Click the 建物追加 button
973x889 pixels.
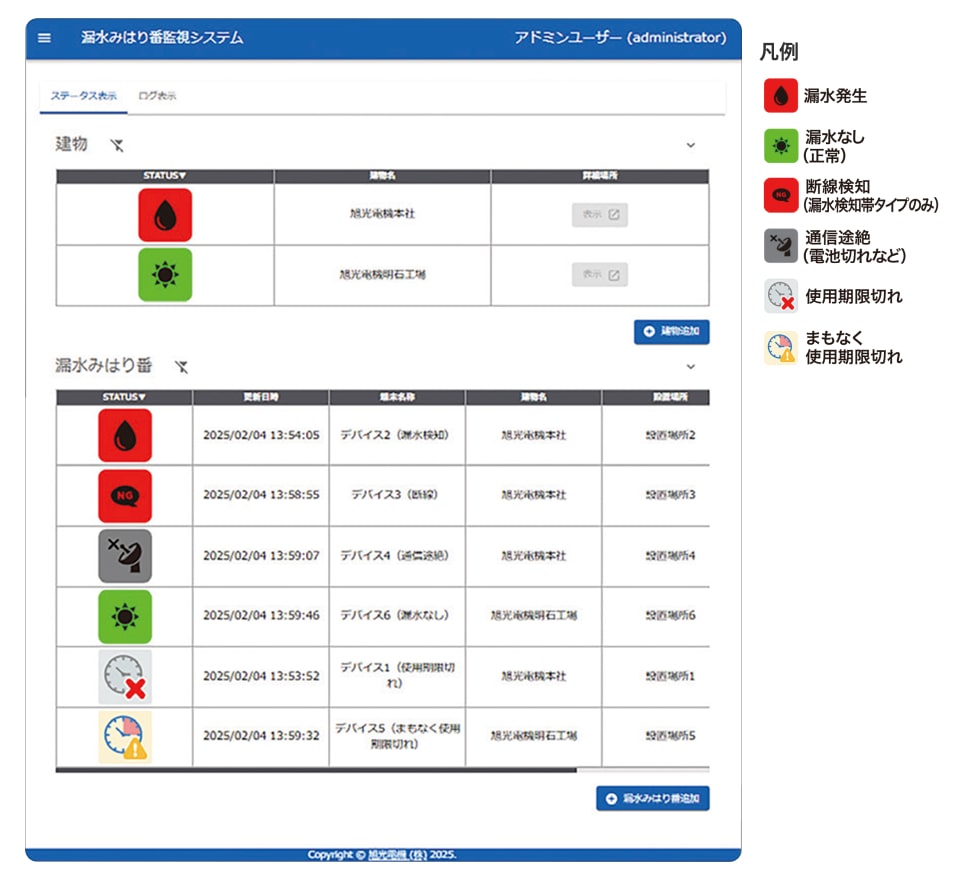[672, 332]
